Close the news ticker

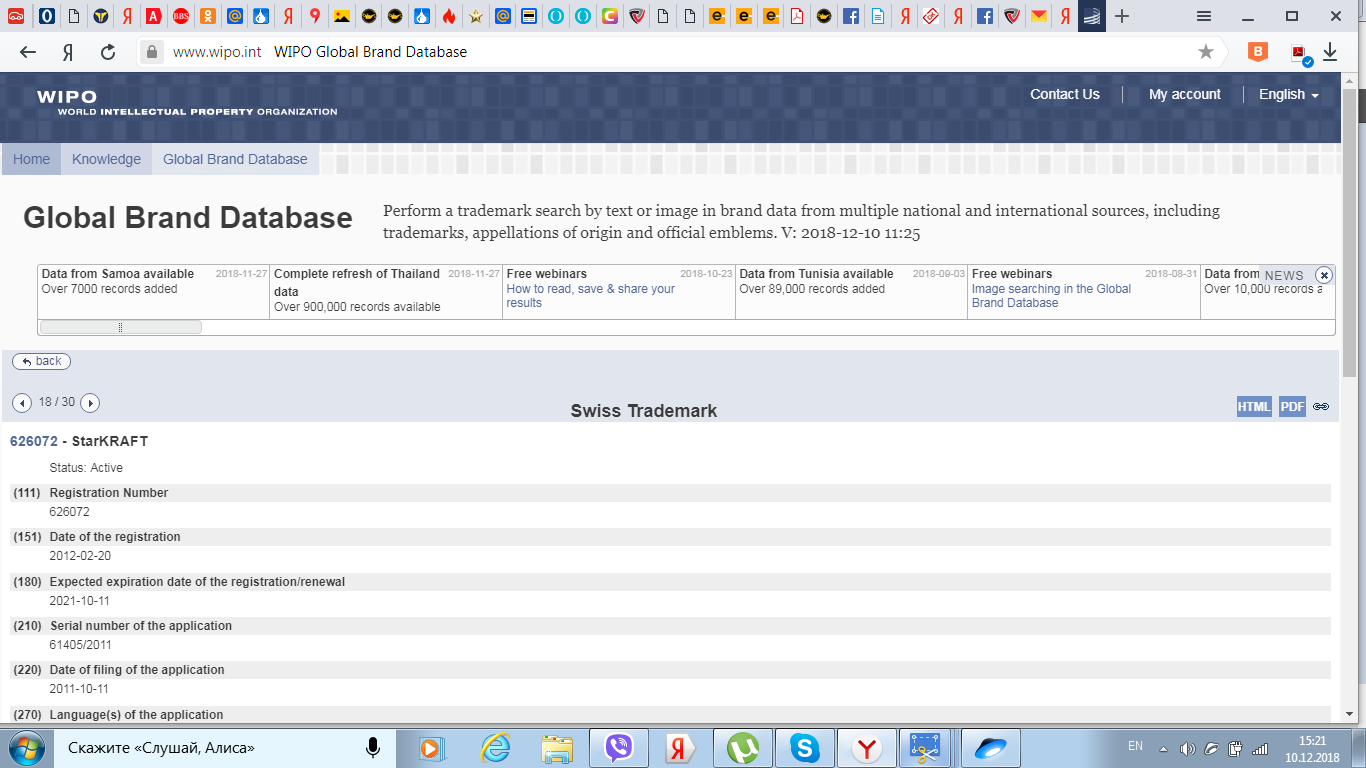point(1324,275)
